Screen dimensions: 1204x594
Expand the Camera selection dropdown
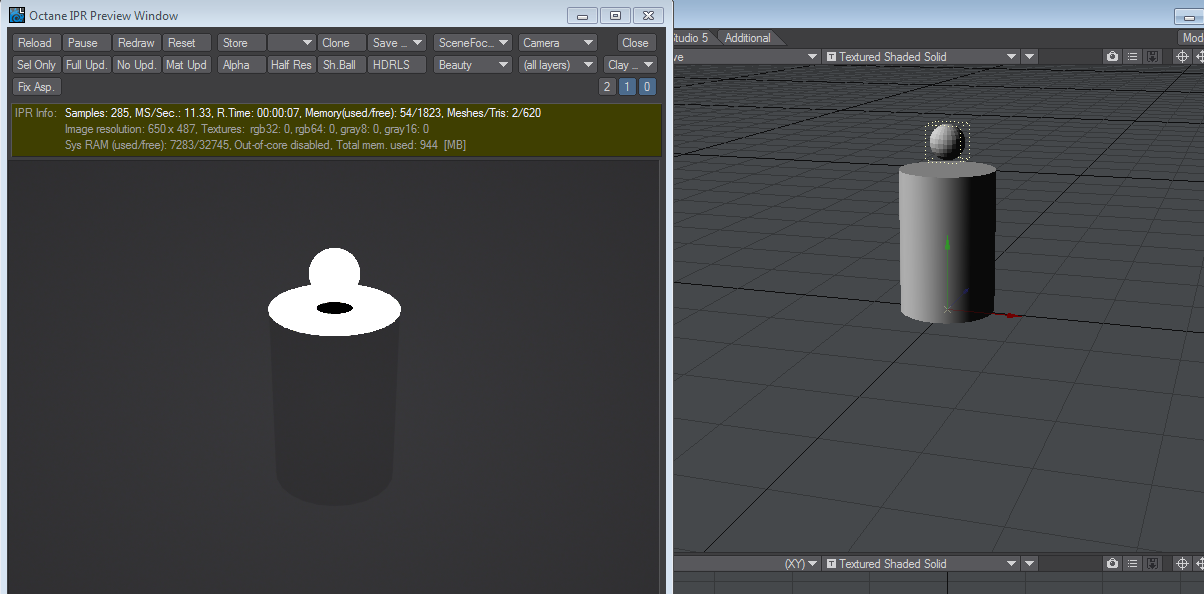[557, 43]
